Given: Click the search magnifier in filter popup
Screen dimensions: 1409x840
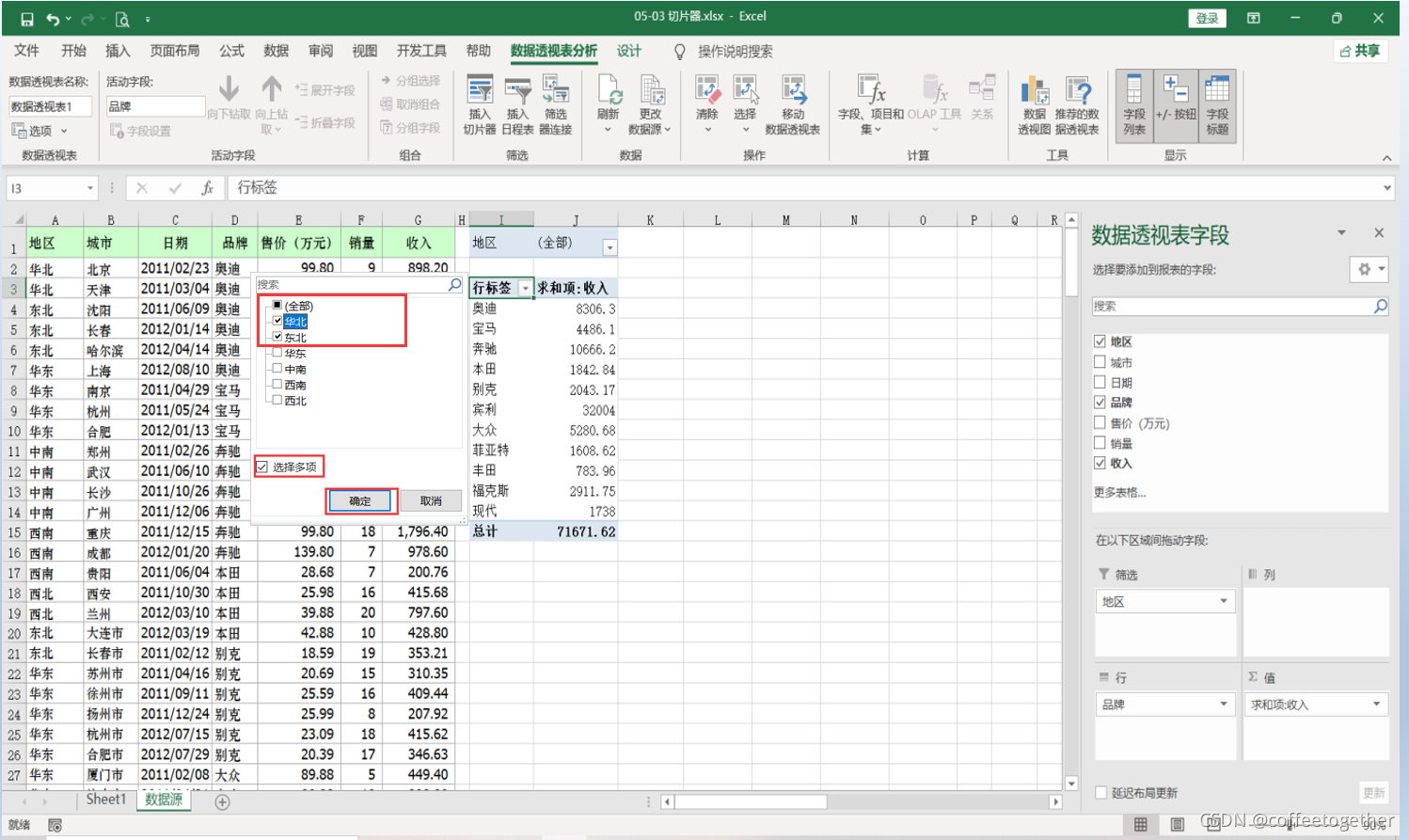Looking at the screenshot, I should pos(454,284).
